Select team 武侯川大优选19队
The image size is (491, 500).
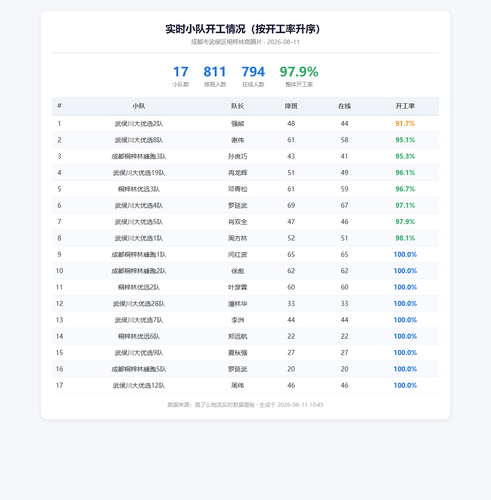pyautogui.click(x=139, y=173)
